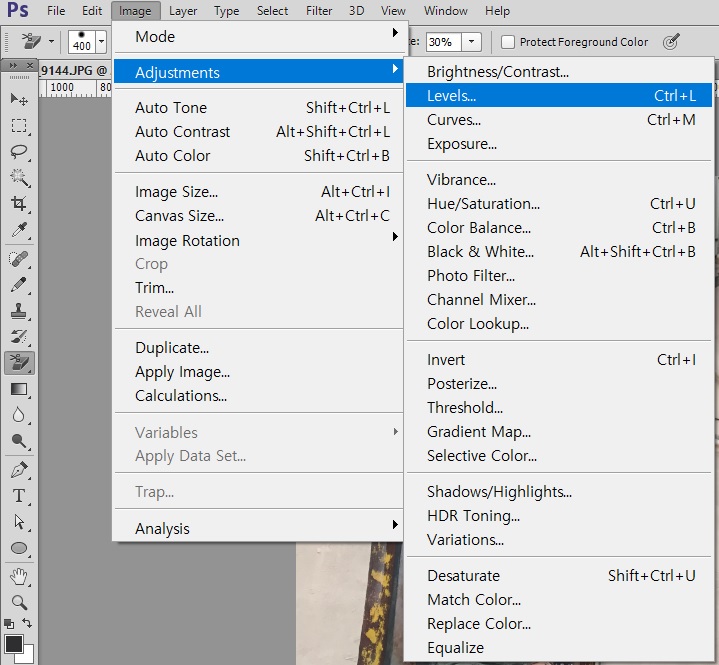Click Auto Tone in Image menu

(x=259, y=108)
